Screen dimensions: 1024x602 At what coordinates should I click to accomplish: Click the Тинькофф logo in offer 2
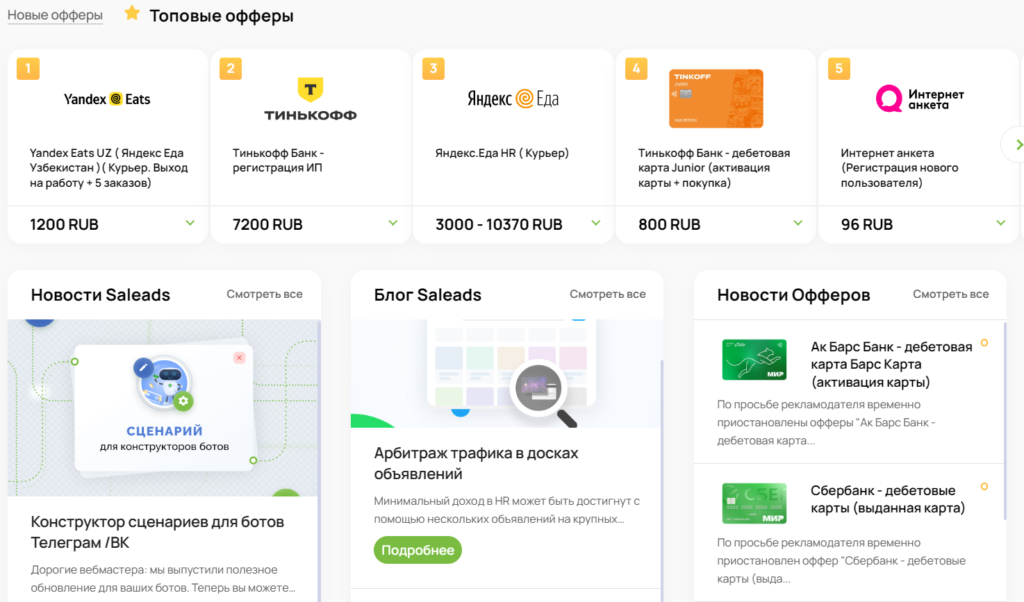(310, 99)
